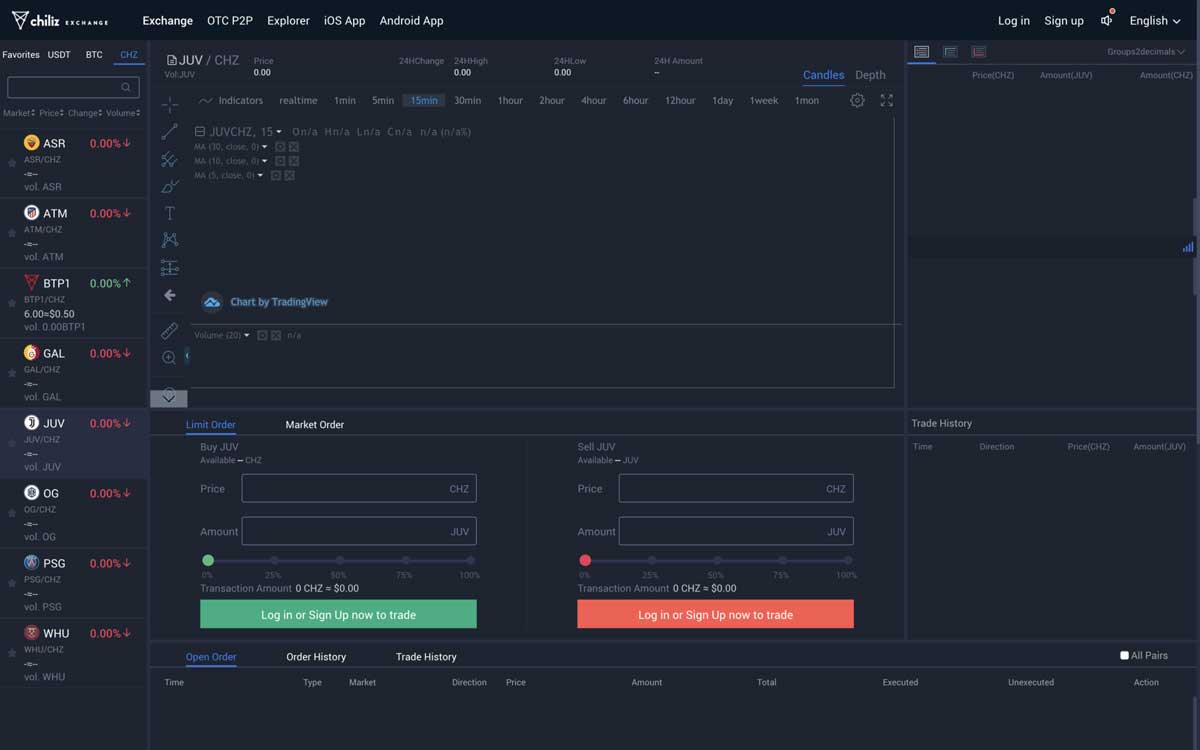Favorite the GAL star icon
Image resolution: width=1200 pixels, height=750 pixels.
(x=12, y=372)
